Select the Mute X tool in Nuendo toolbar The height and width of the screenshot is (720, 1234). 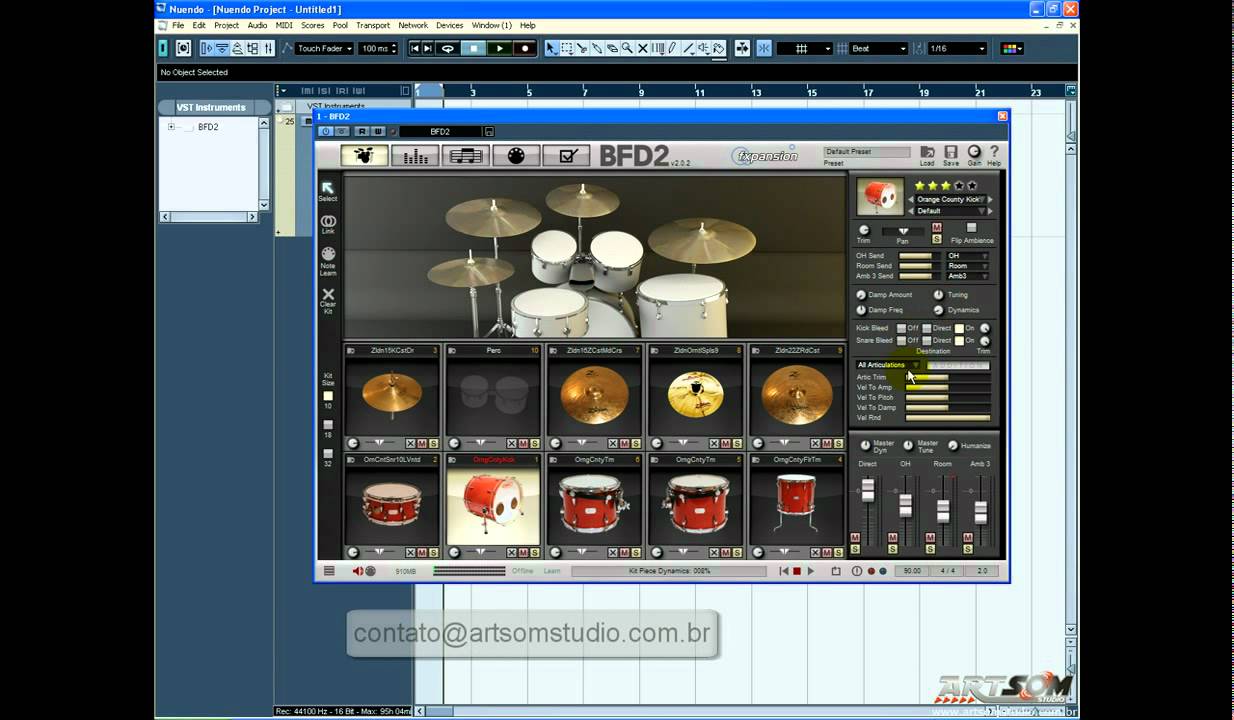click(x=642, y=48)
